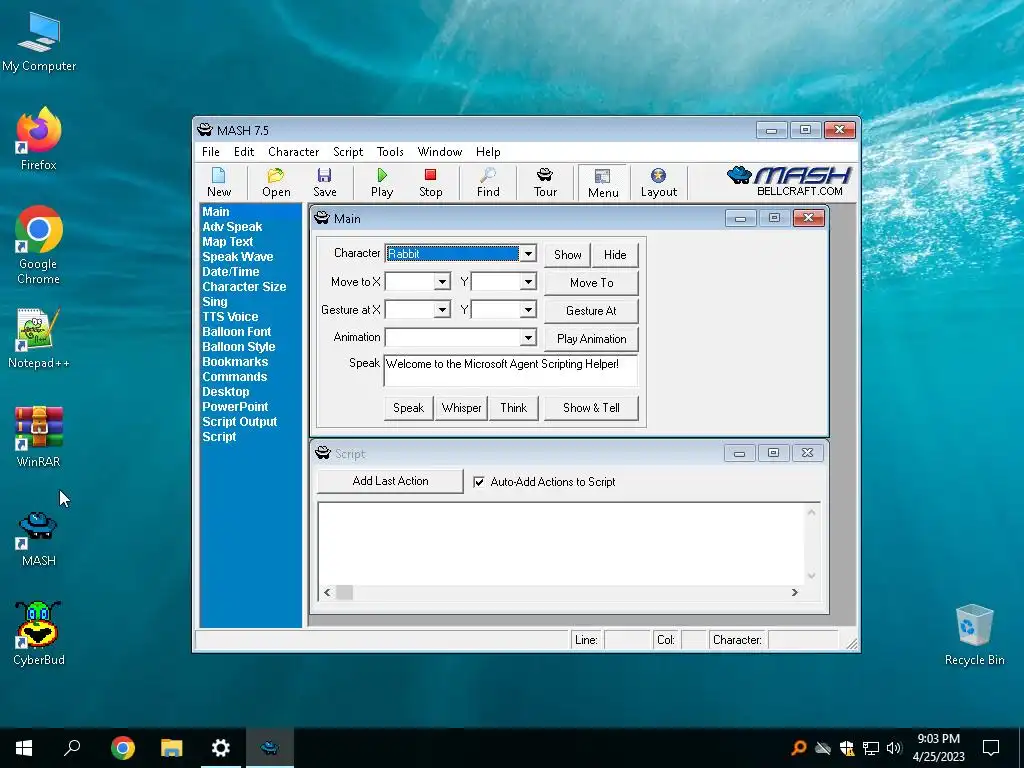1024x768 pixels.
Task: Click the Show & Tell button
Action: pyautogui.click(x=591, y=408)
